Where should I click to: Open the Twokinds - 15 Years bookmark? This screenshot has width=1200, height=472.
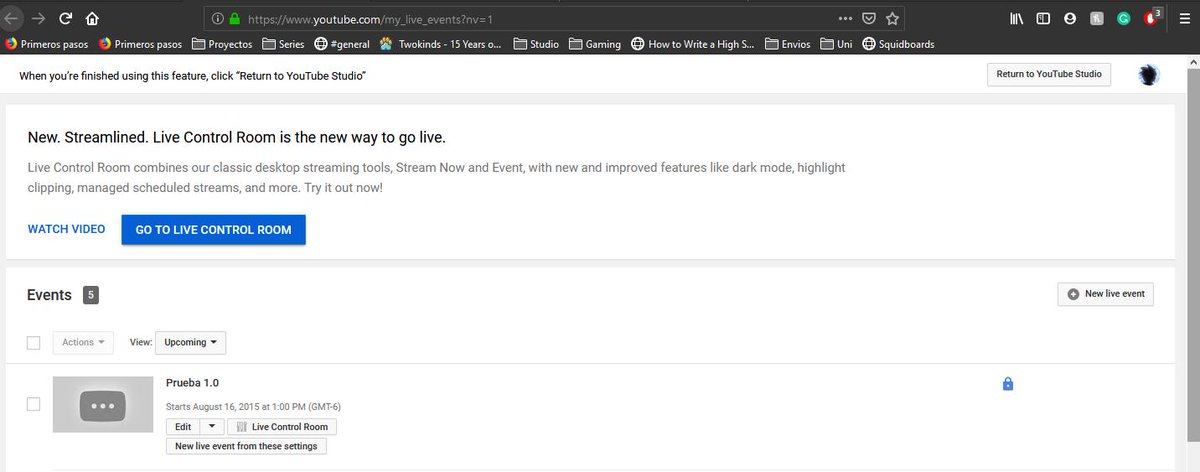[x=440, y=44]
